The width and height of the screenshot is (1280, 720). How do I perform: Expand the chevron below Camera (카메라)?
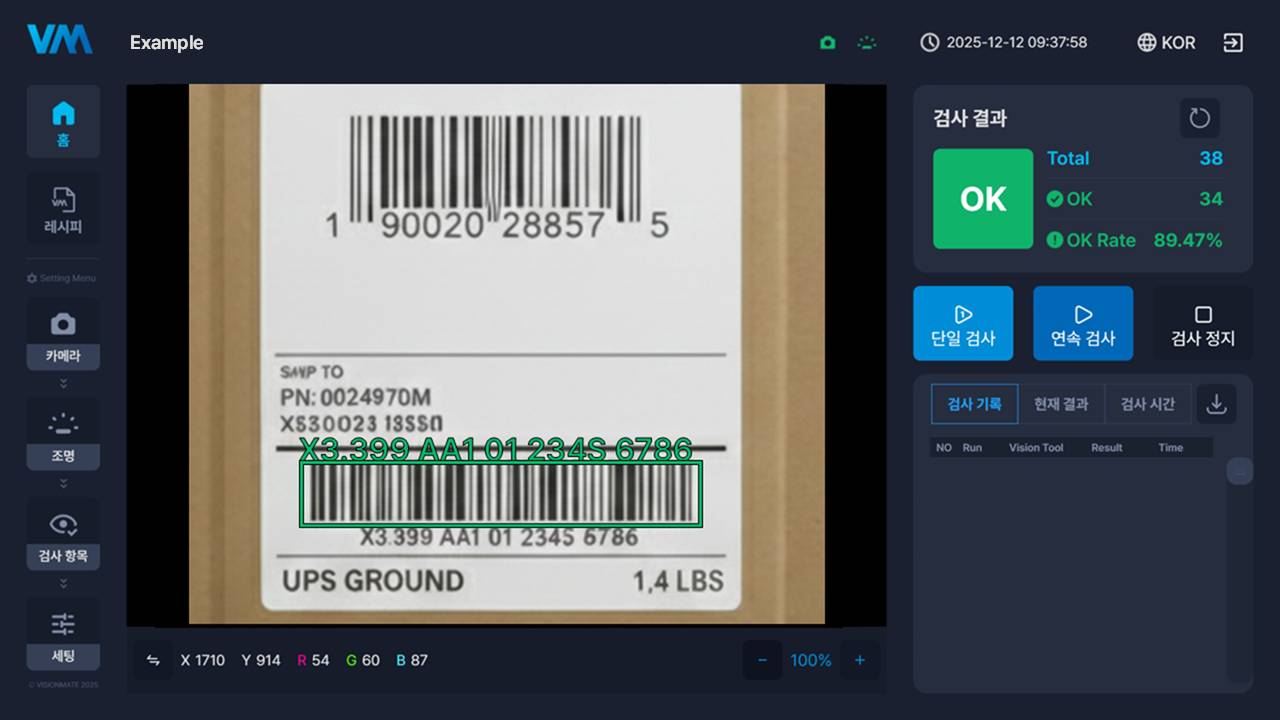[x=63, y=383]
